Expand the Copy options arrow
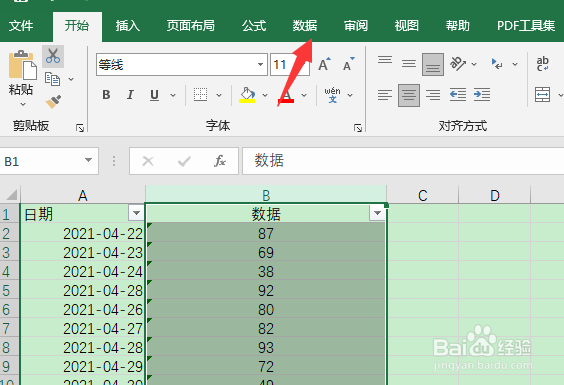Viewport: 564px width, 385px height. click(x=71, y=79)
